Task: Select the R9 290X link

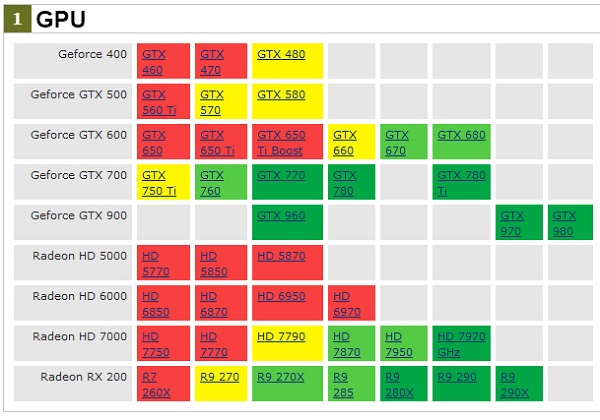Action: click(512, 382)
